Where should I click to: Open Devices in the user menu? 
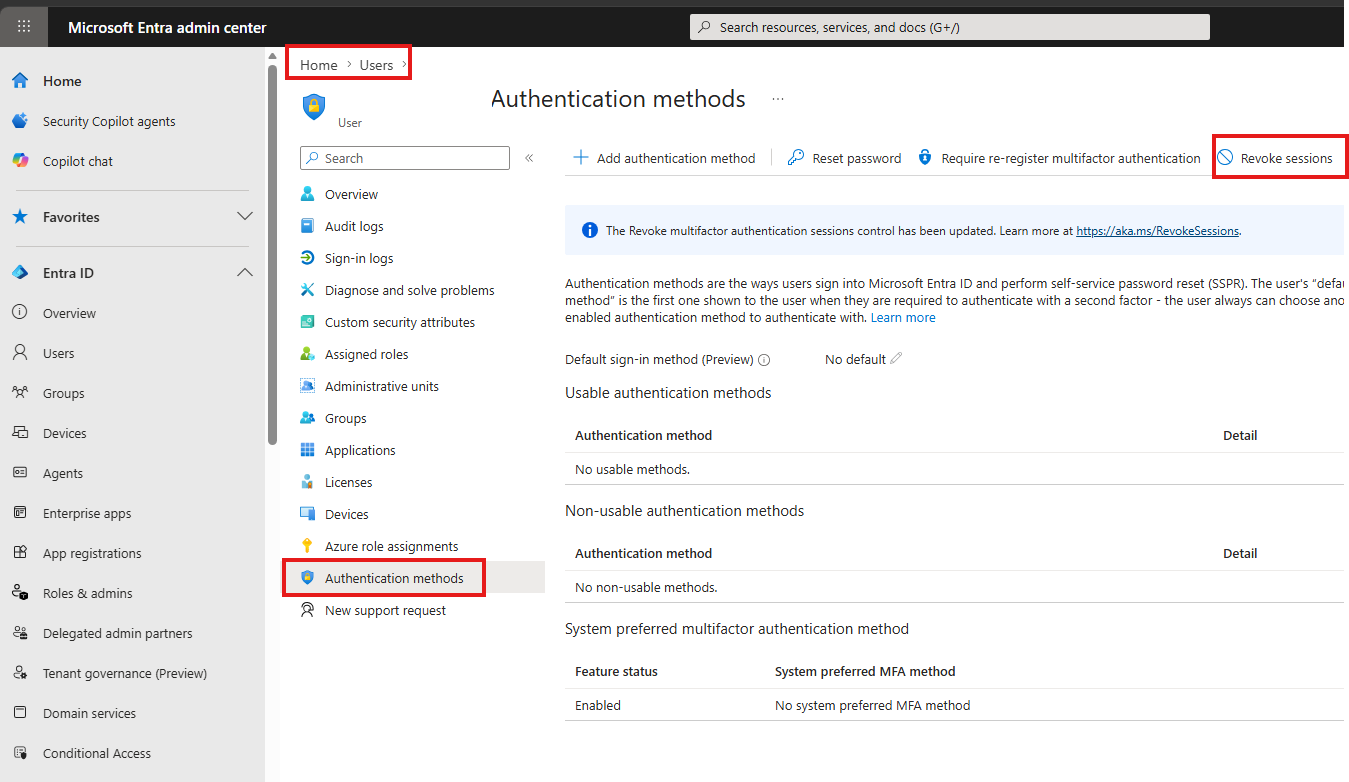347,514
